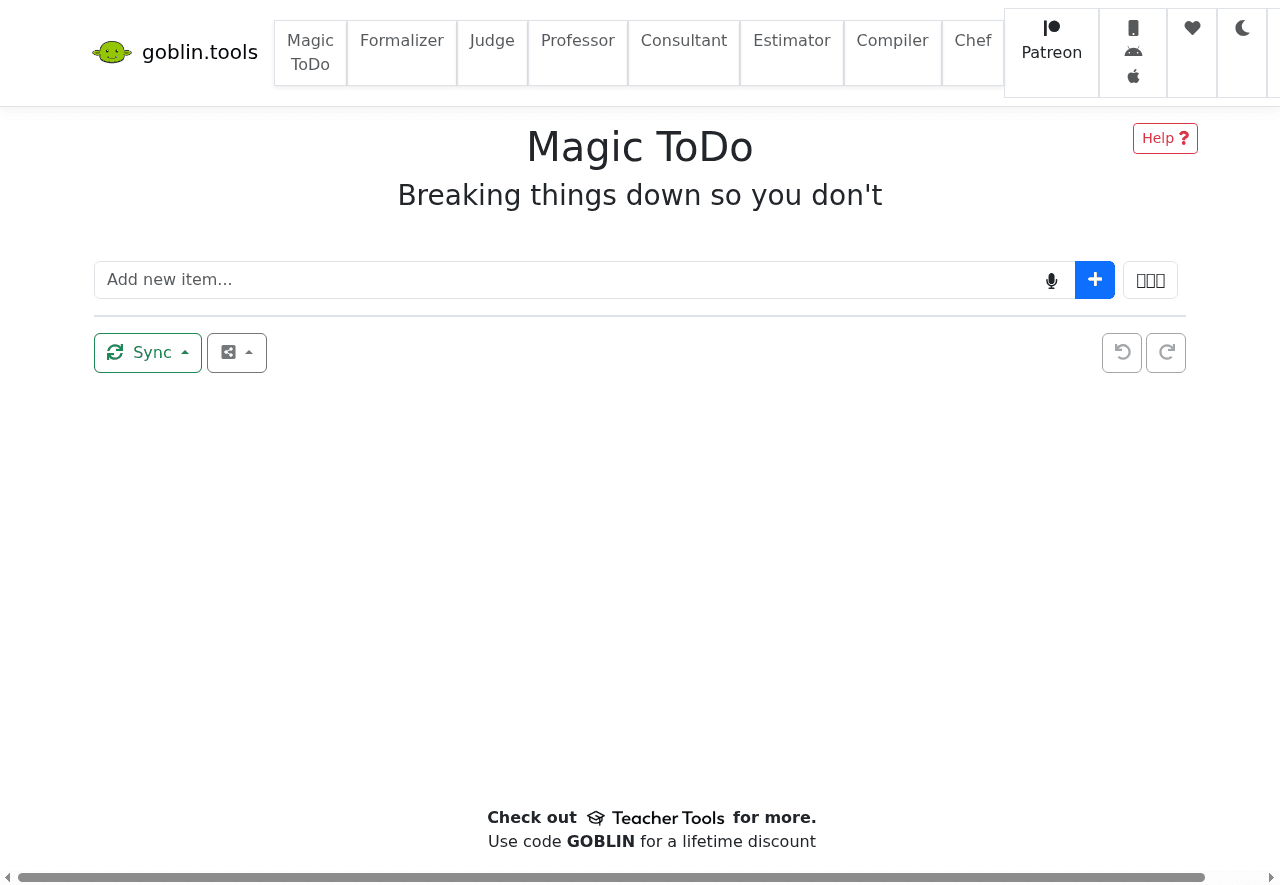Select Estimator from the navigation
1280x885 pixels.
point(791,41)
